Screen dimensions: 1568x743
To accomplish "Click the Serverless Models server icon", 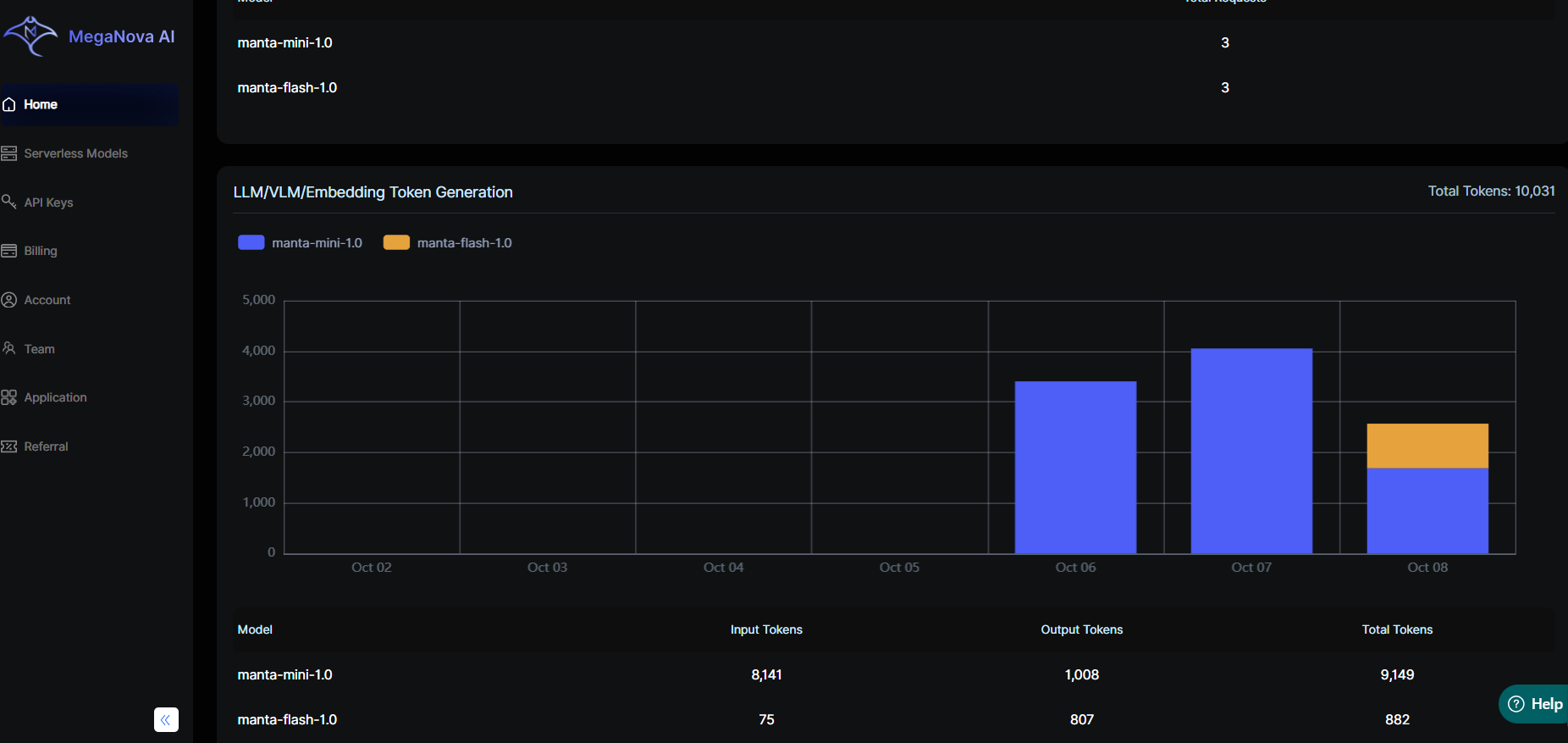I will (x=9, y=153).
